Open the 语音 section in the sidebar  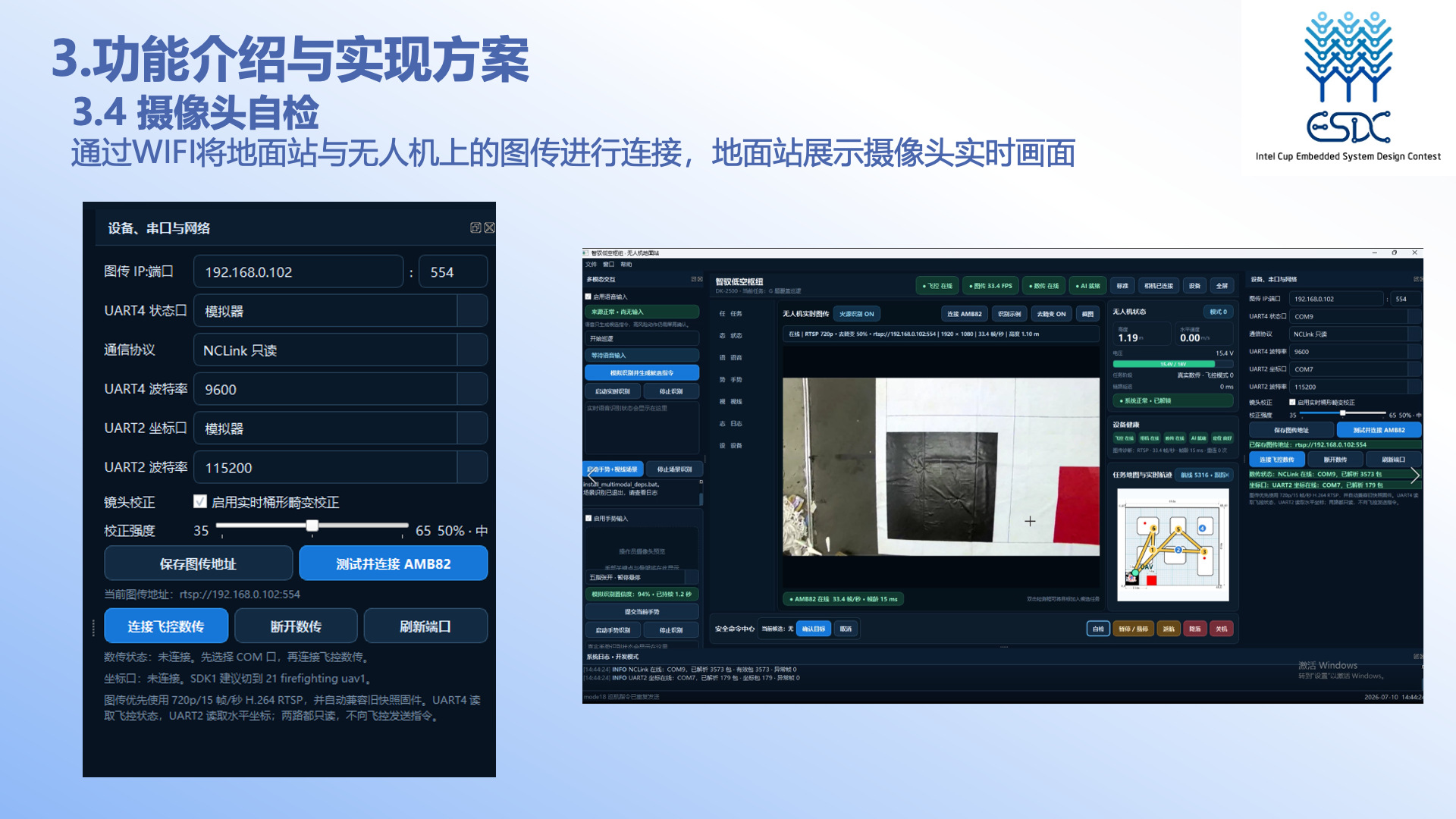[x=731, y=357]
